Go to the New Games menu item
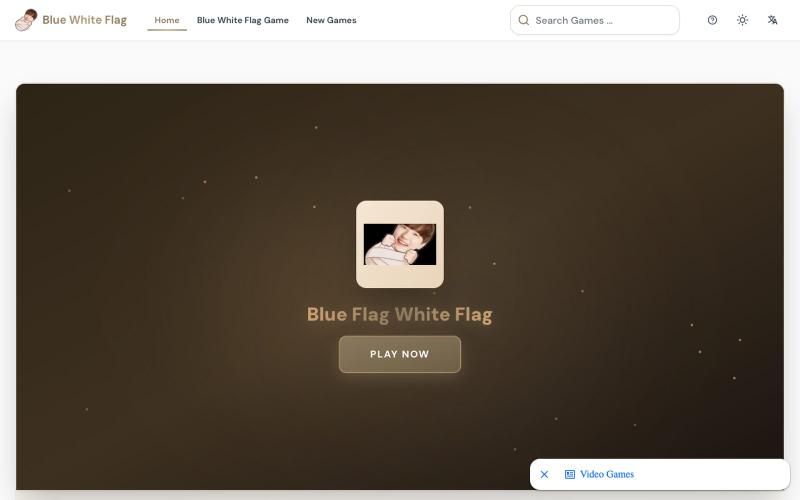The image size is (800, 500). pyautogui.click(x=331, y=20)
